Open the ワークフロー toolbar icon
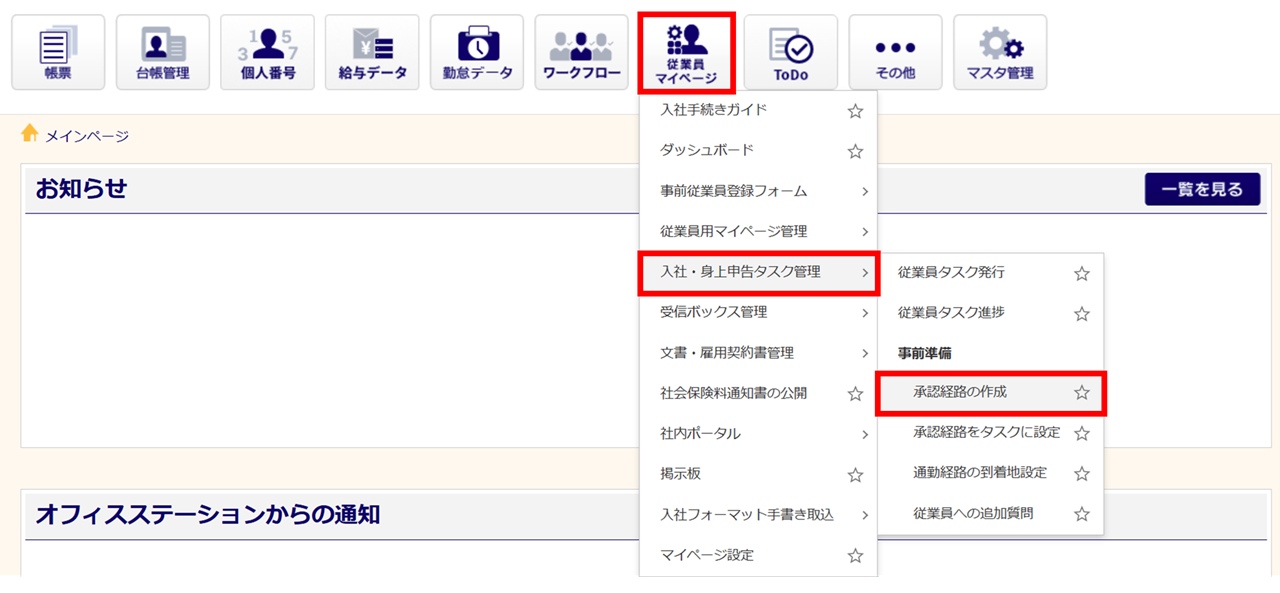The height and width of the screenshot is (593, 1280). point(582,52)
